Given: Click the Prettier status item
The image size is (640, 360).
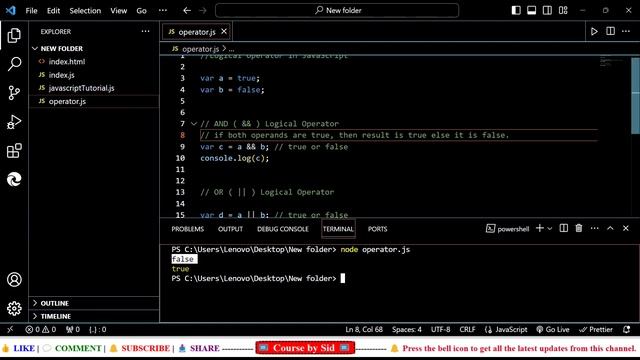Looking at the screenshot, I should (x=596, y=329).
